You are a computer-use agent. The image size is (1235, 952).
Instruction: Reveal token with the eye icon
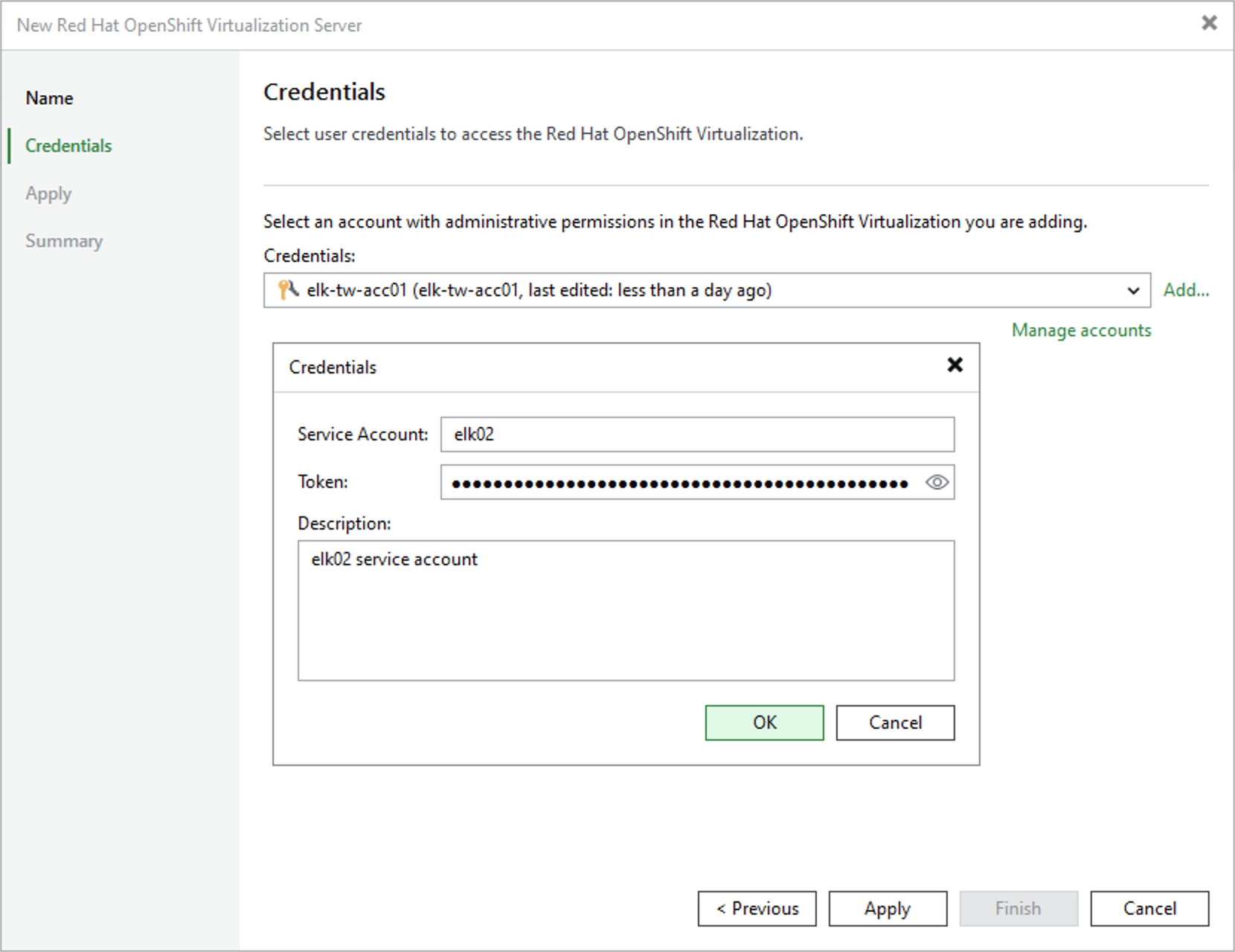tap(937, 482)
